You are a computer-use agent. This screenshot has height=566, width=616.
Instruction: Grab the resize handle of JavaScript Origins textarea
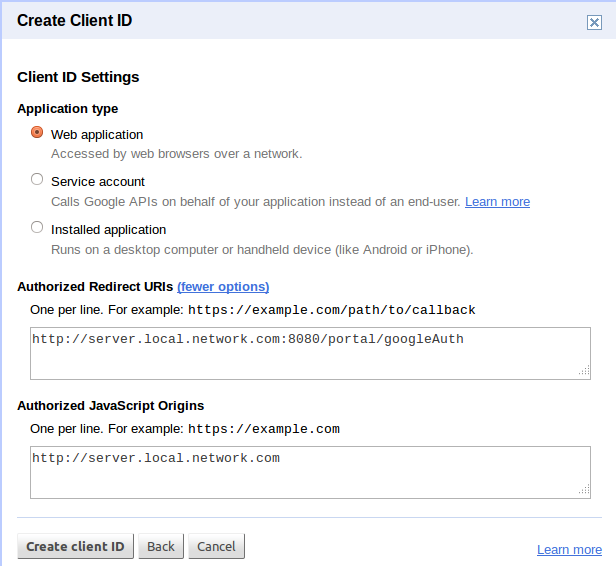click(585, 490)
